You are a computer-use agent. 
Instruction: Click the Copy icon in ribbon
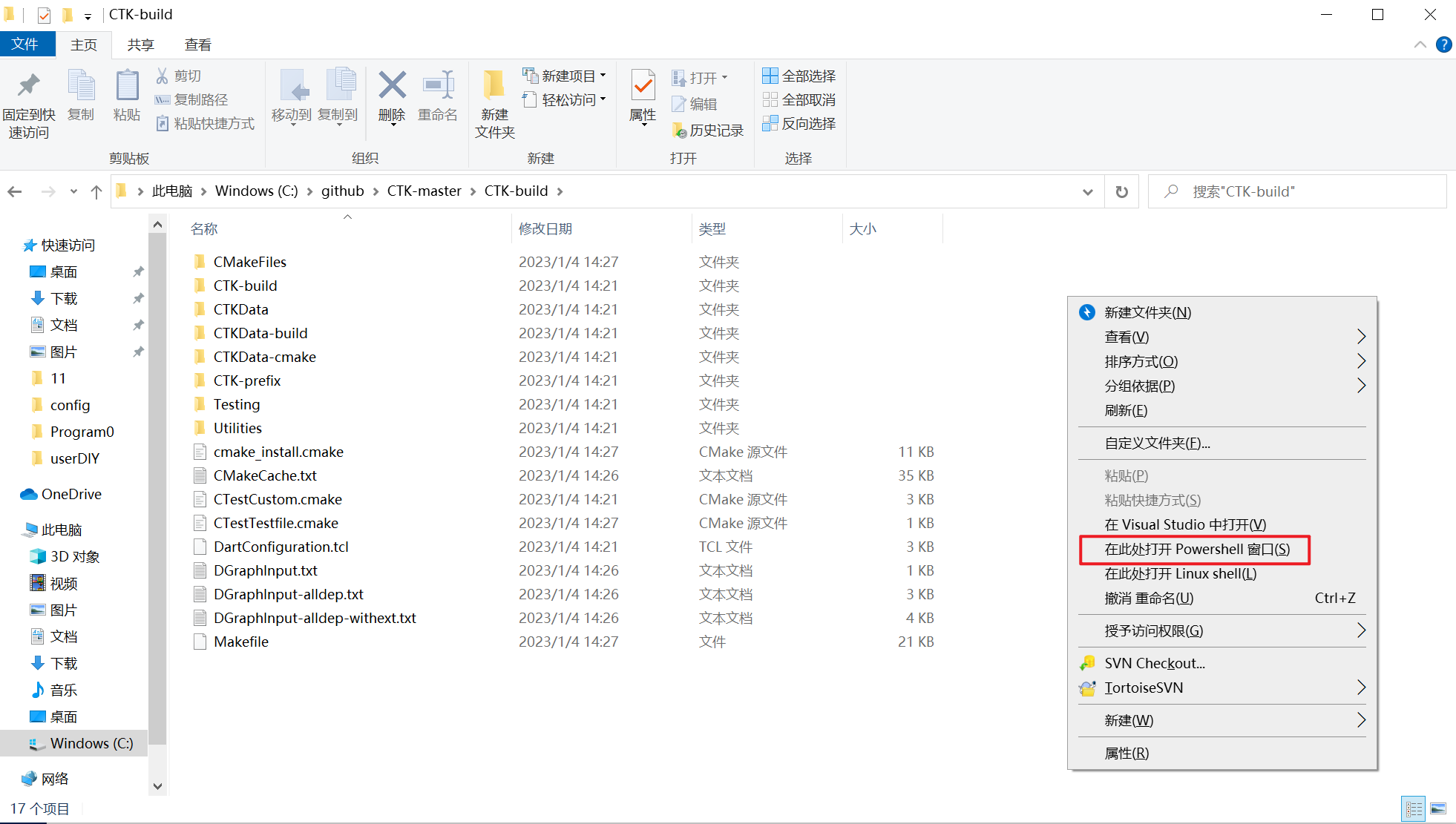coord(81,85)
